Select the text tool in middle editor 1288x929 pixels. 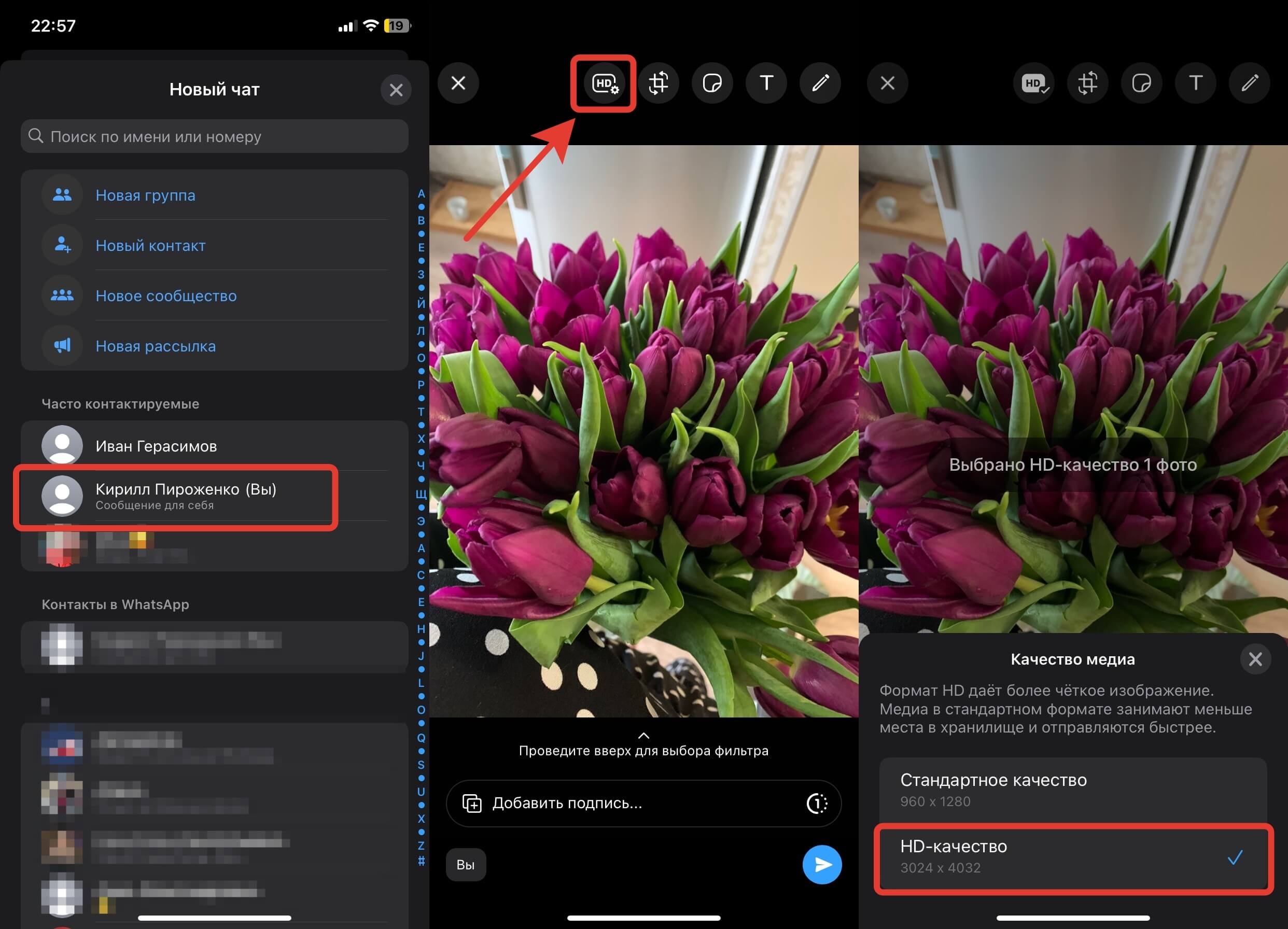tap(766, 83)
